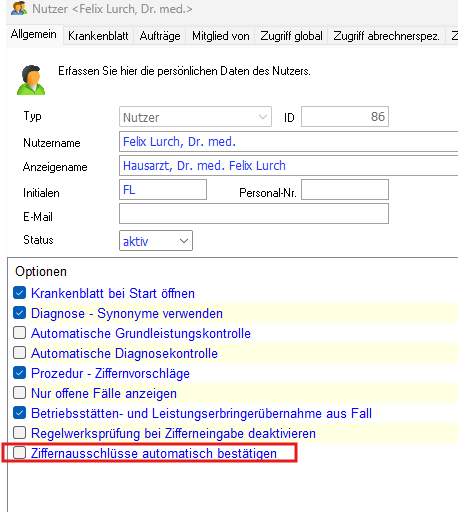
Task: Click the Anzeigename label
Action: click(55, 167)
